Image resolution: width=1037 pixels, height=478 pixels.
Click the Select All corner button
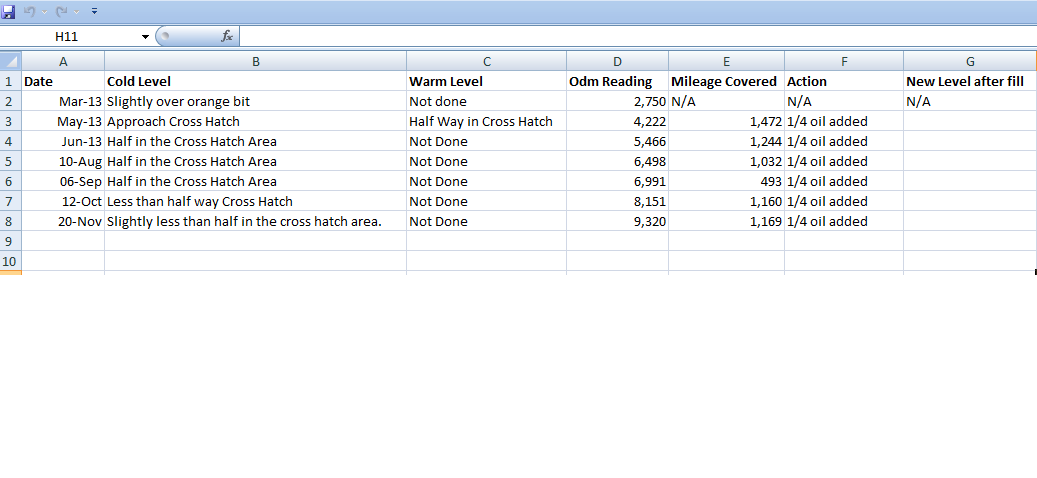tap(11, 61)
